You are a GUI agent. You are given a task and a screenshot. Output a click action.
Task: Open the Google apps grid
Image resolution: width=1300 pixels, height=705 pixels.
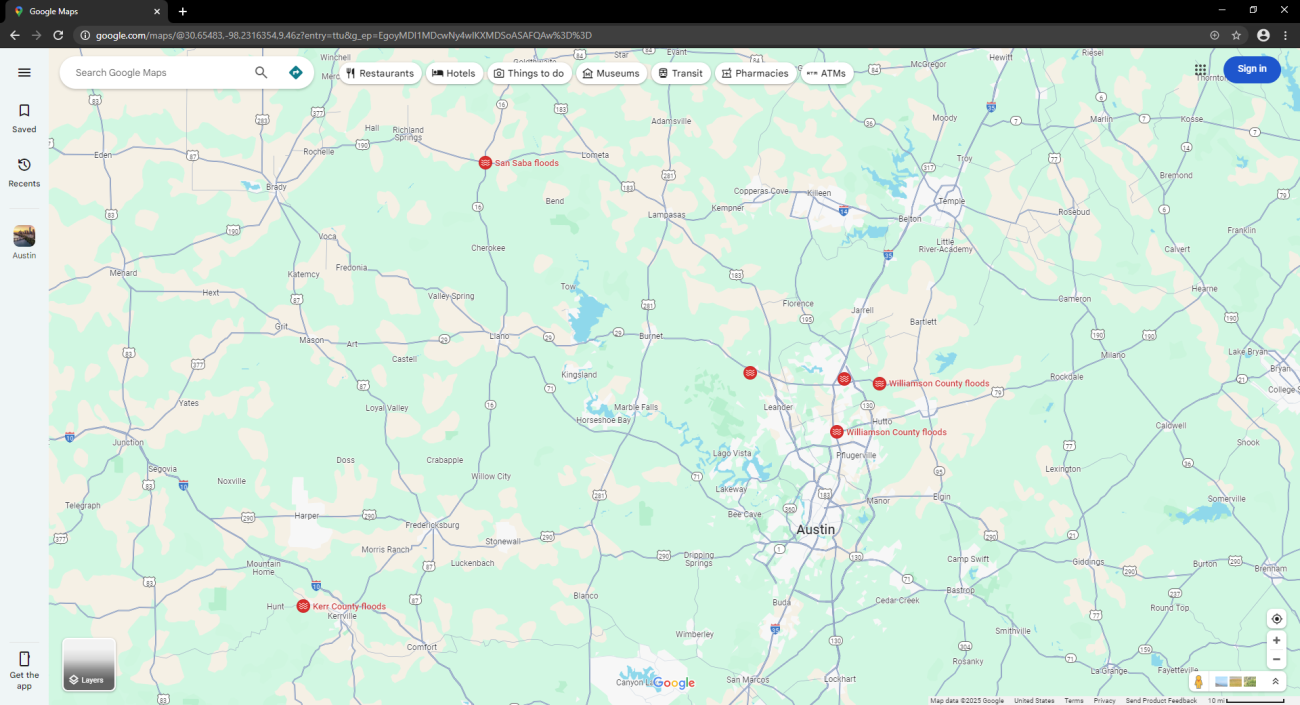[1200, 69]
